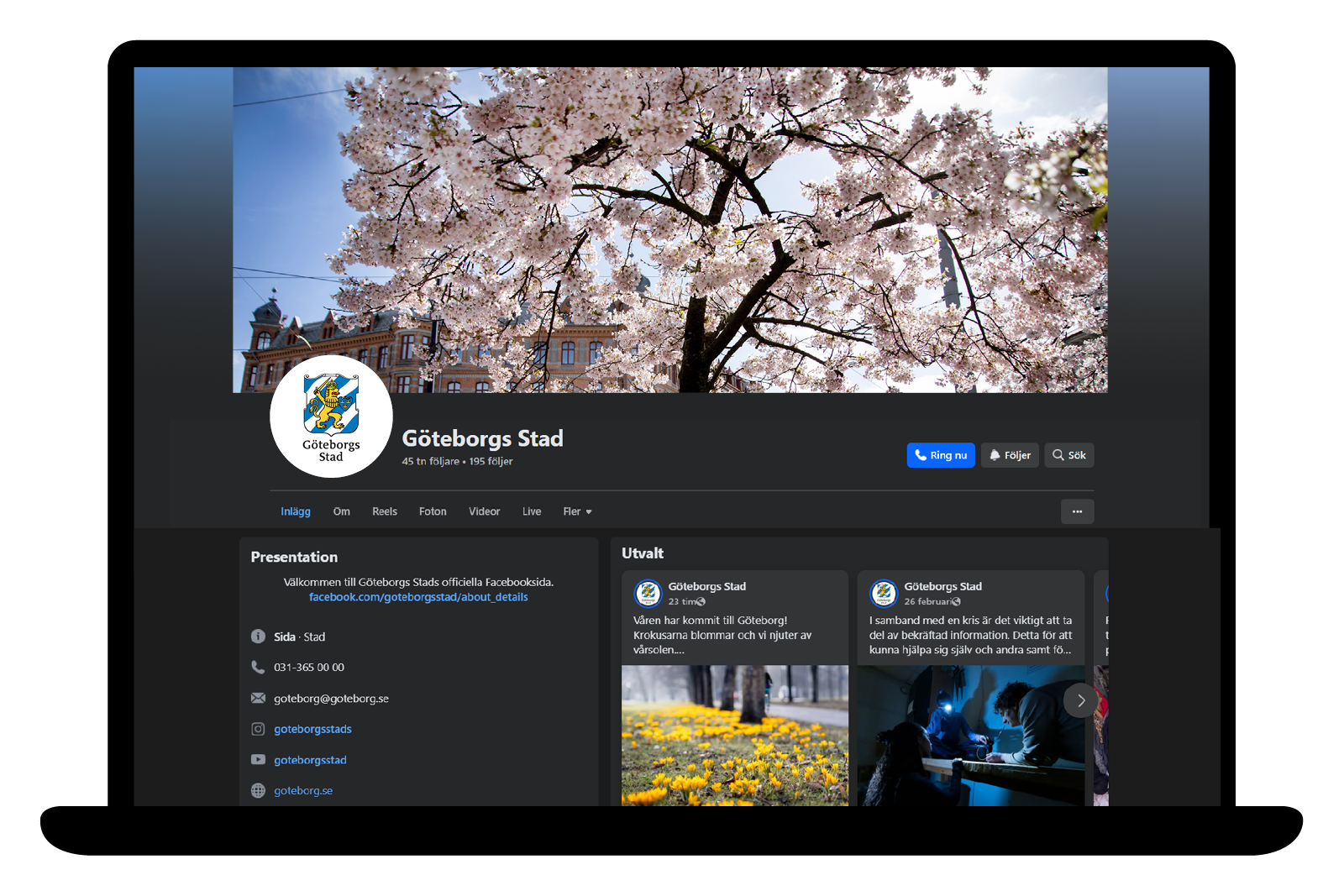Click the Sida · Stad category text
This screenshot has height=896, width=1344.
pos(299,637)
